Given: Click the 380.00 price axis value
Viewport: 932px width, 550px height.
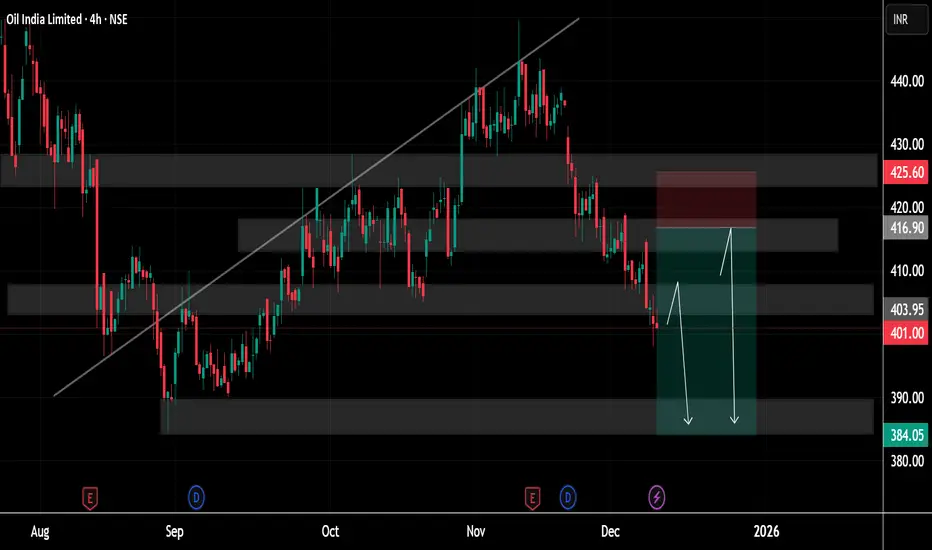Looking at the screenshot, I should tap(907, 461).
